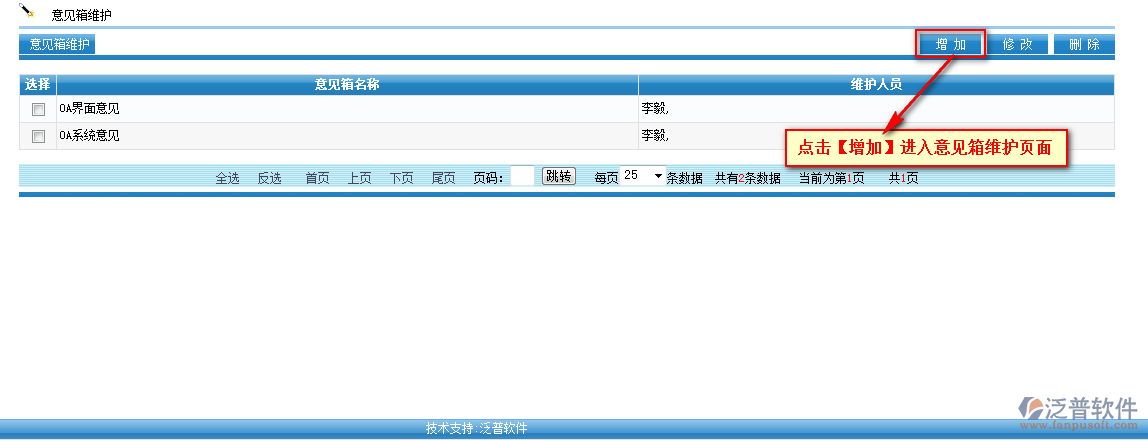Check the box for OA界面意见 row

tap(38, 109)
